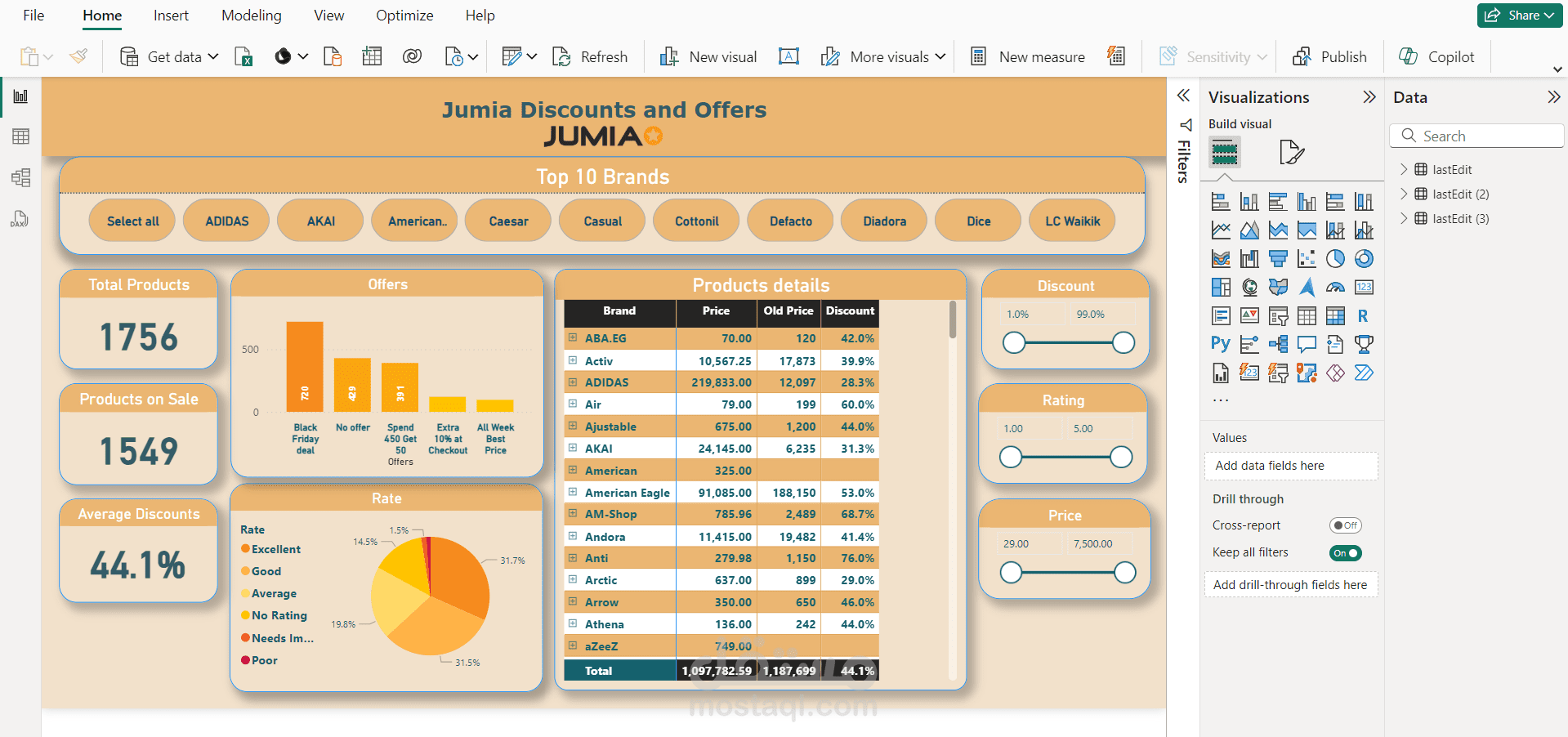Select the R script visual icon
Viewport: 1568px width, 737px height.
pos(1363,316)
